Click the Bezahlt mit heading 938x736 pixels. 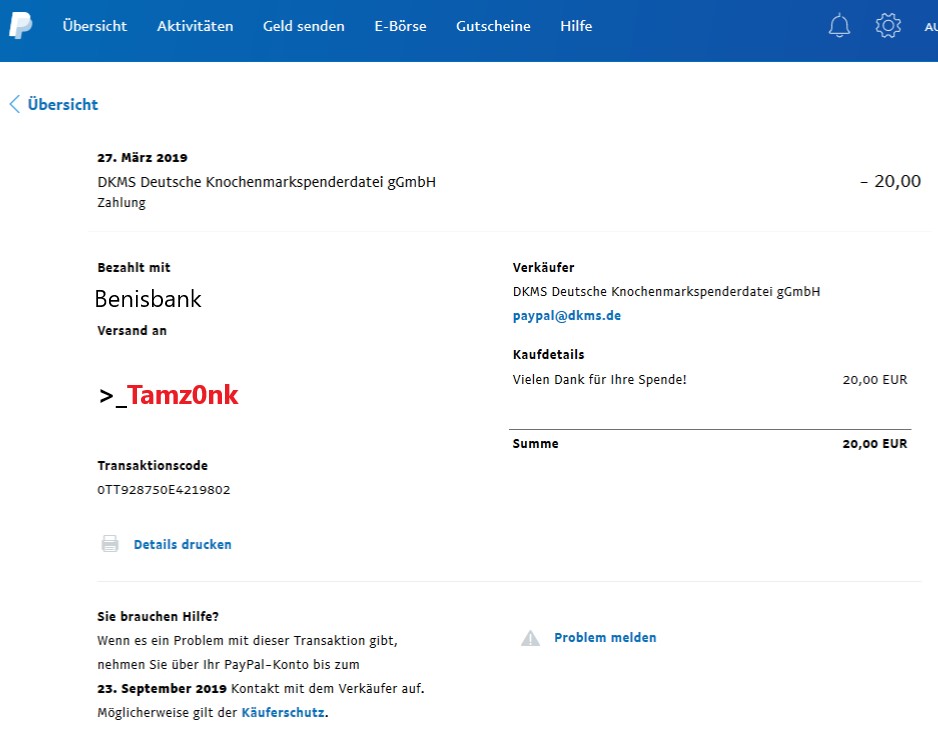pos(134,267)
